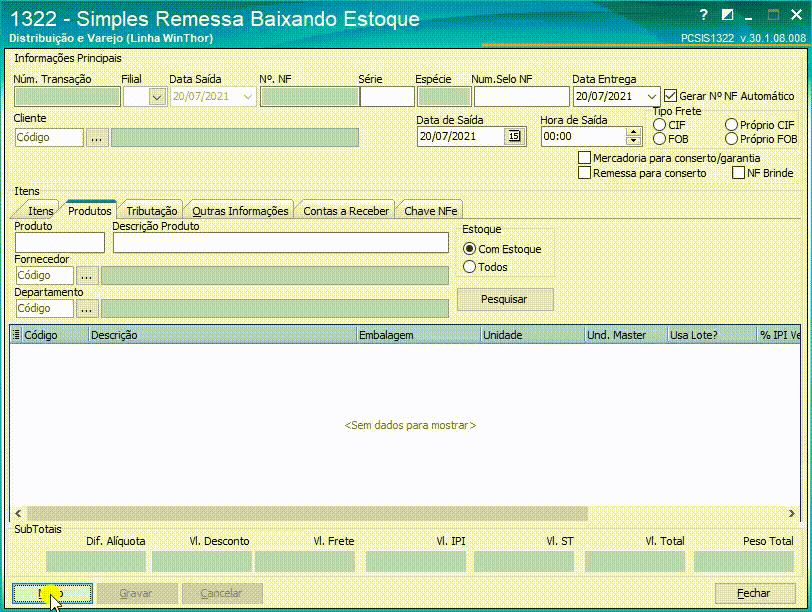
Task: Enable Mercadoria para conserto/garantia checkbox
Action: 584,158
